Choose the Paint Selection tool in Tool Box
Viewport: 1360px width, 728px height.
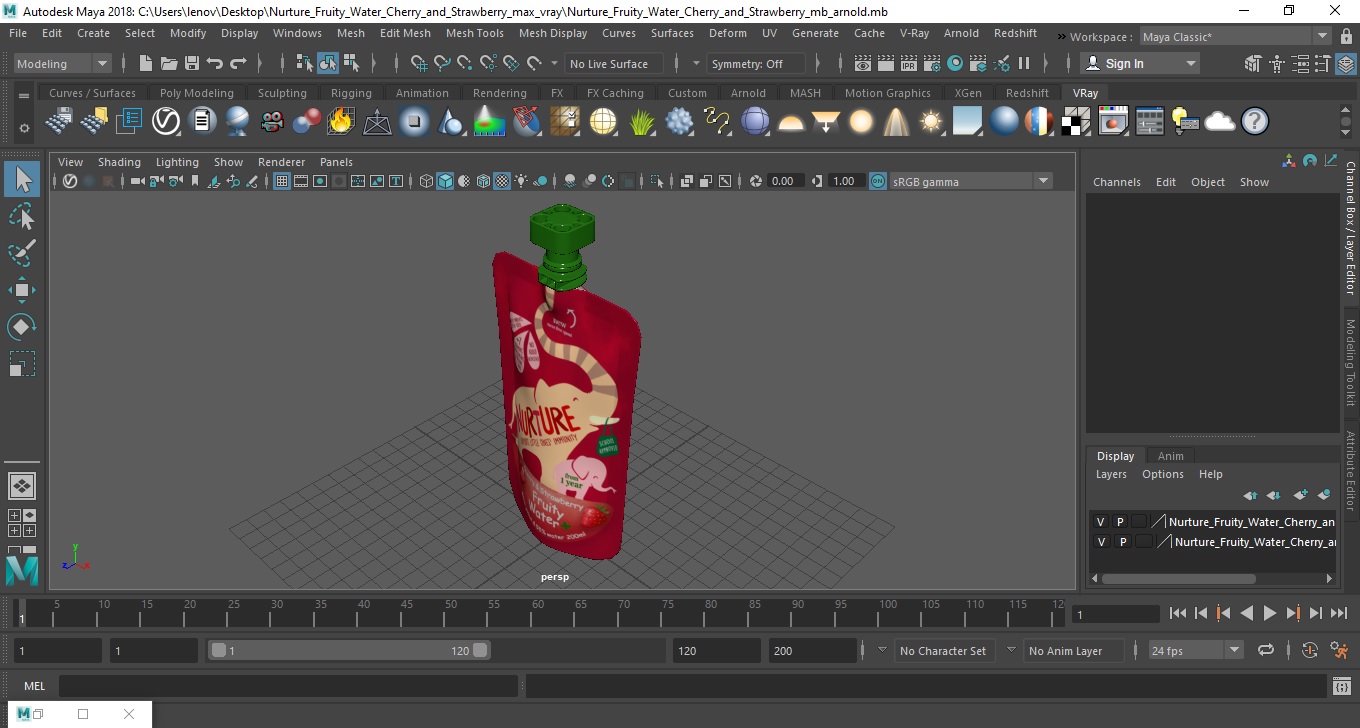[x=22, y=253]
